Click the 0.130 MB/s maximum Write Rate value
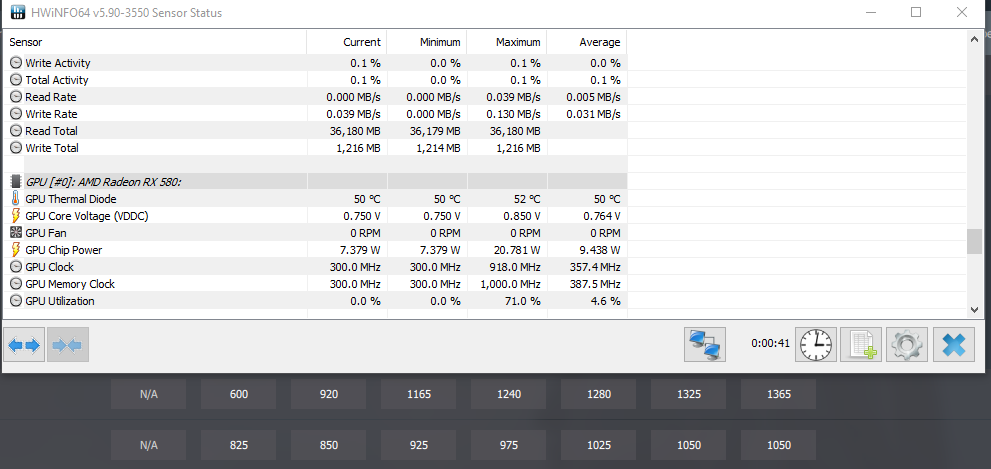This screenshot has width=991, height=469. (513, 114)
